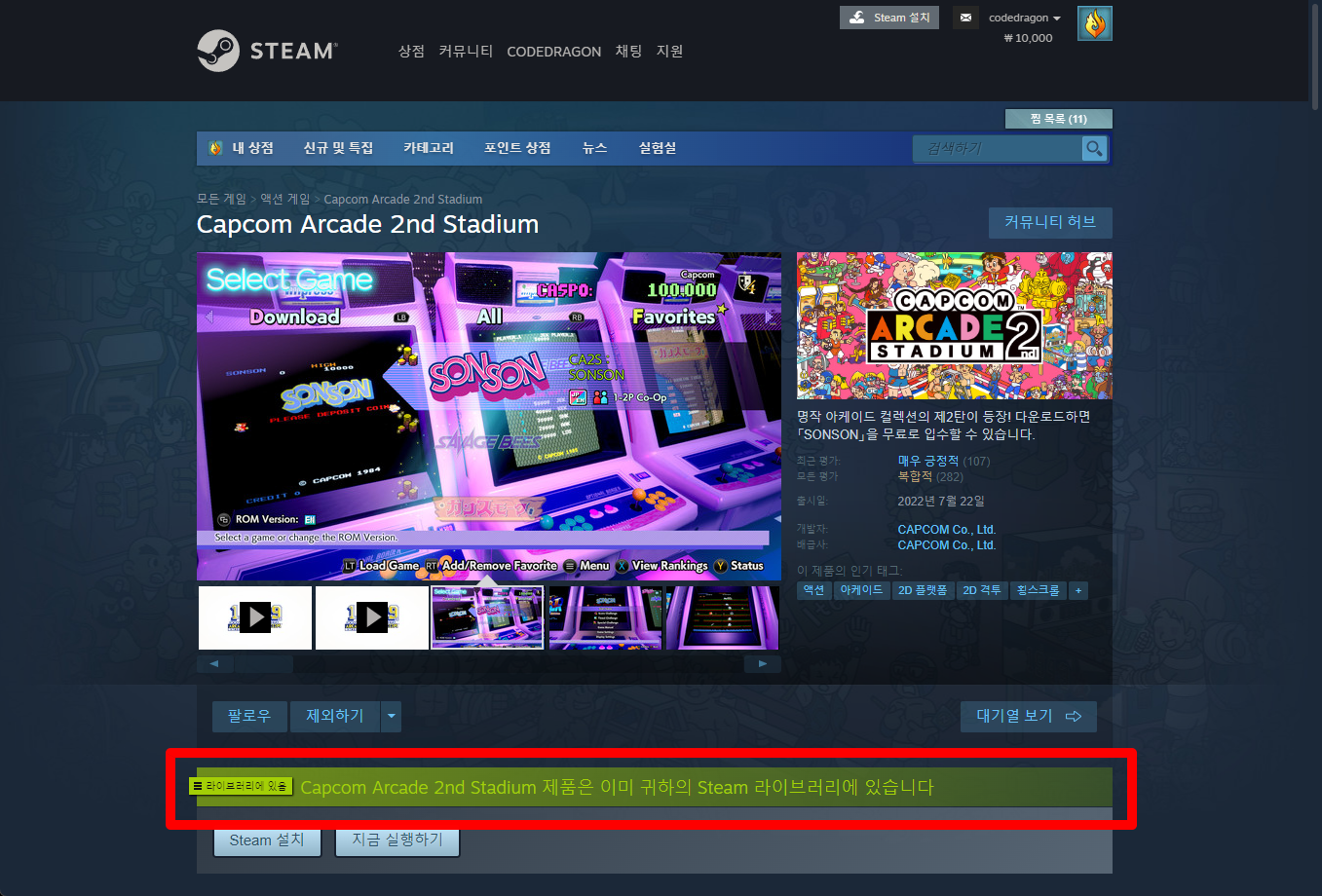This screenshot has width=1322, height=896.
Task: Click the Steam logo in header
Action: pyautogui.click(x=267, y=51)
